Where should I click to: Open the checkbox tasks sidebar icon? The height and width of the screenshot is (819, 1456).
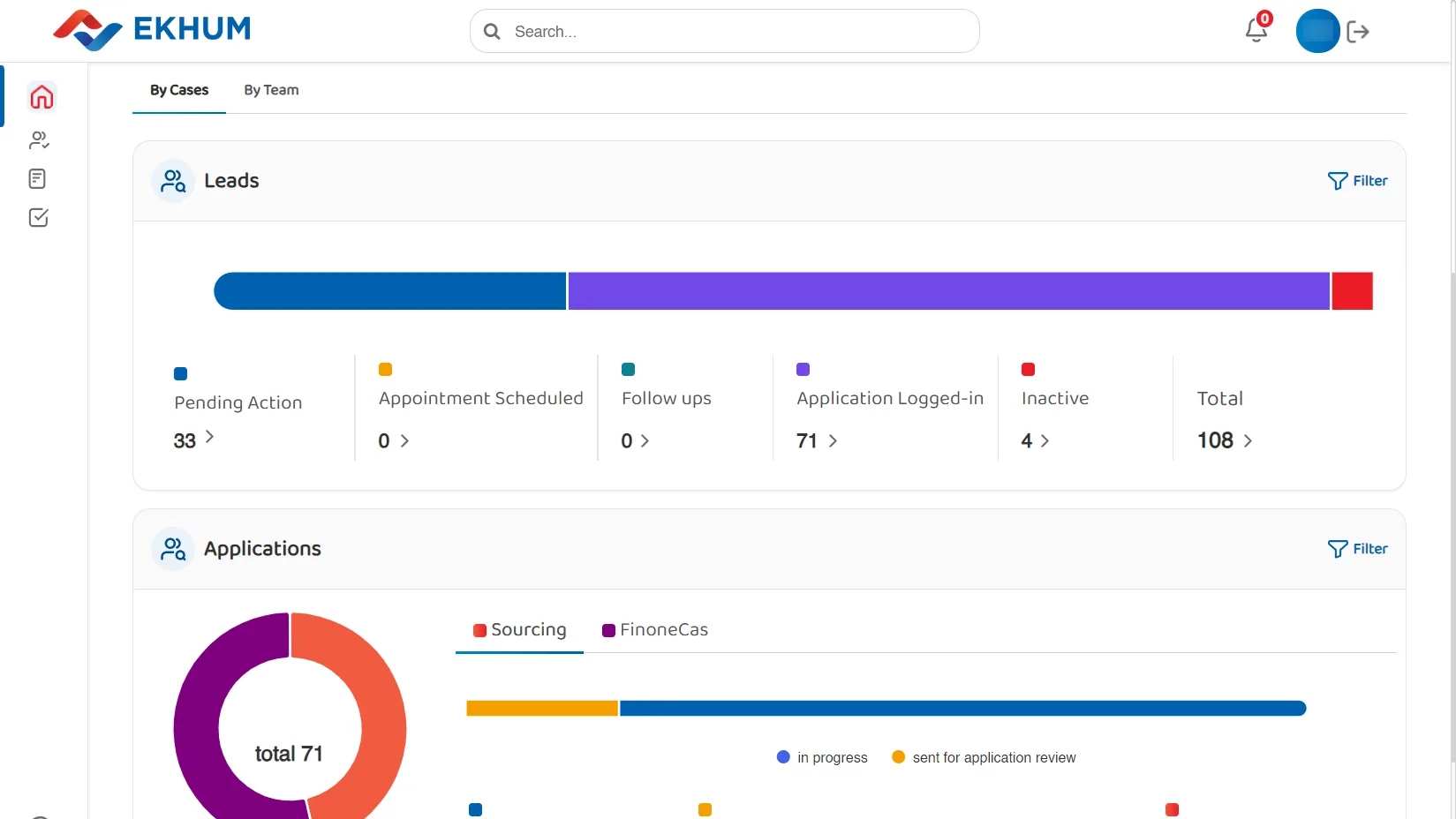[38, 217]
